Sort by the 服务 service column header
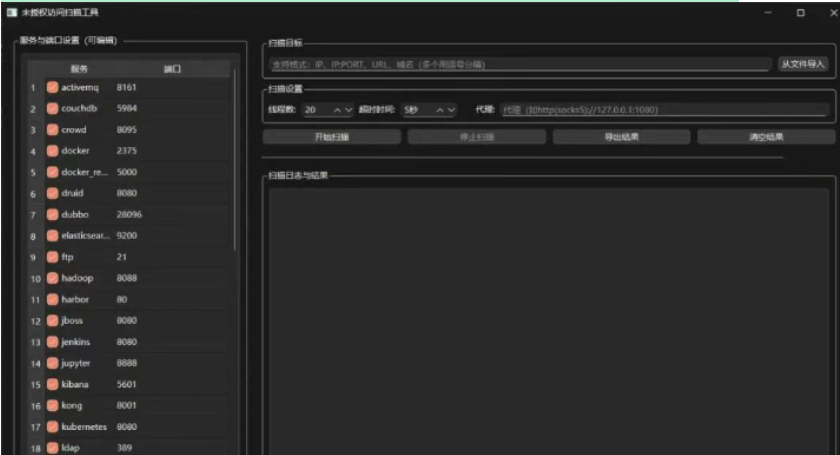Screen dimensions: 840x455 [x=79, y=69]
